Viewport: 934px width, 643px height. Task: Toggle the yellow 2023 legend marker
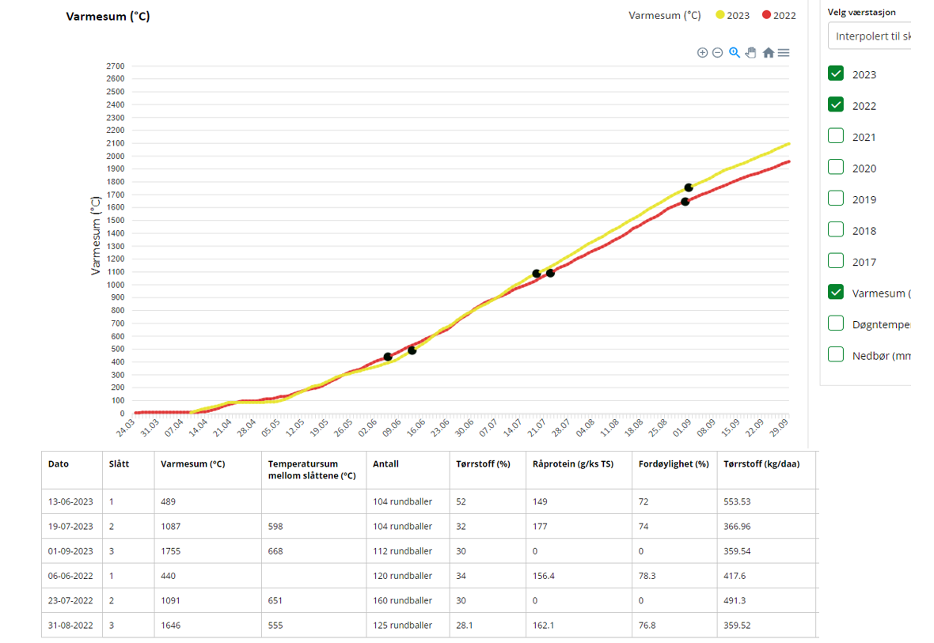(x=720, y=15)
